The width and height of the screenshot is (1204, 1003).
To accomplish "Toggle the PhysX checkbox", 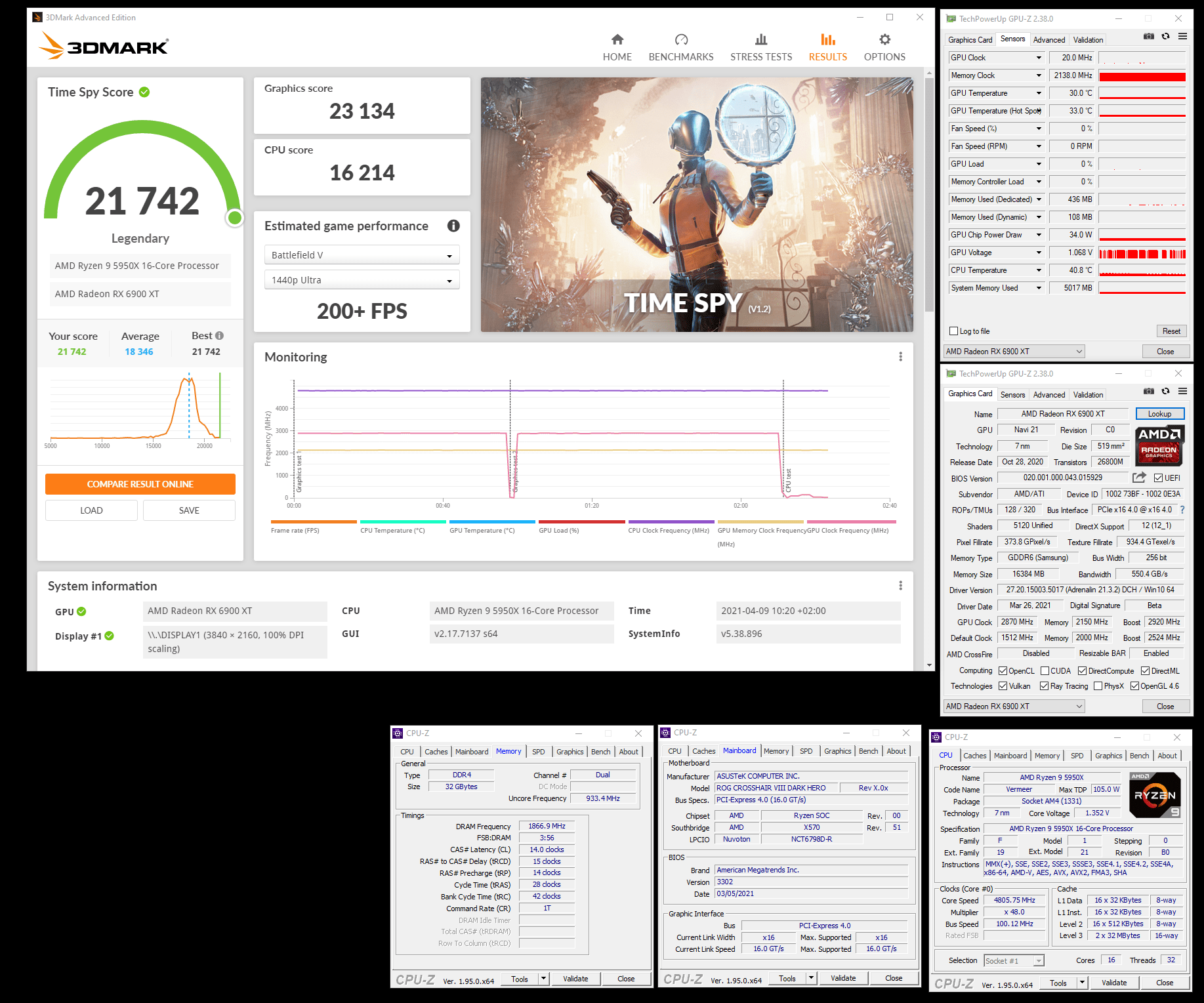I will click(x=1098, y=686).
